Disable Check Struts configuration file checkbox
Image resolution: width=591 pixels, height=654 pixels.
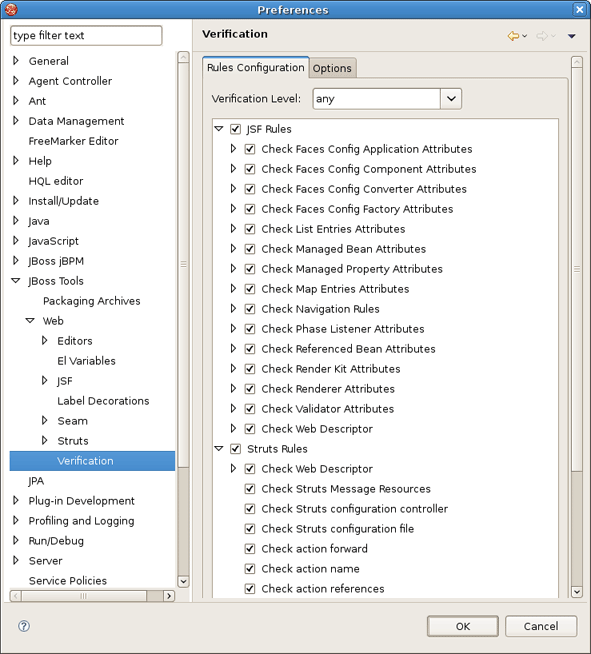click(250, 528)
